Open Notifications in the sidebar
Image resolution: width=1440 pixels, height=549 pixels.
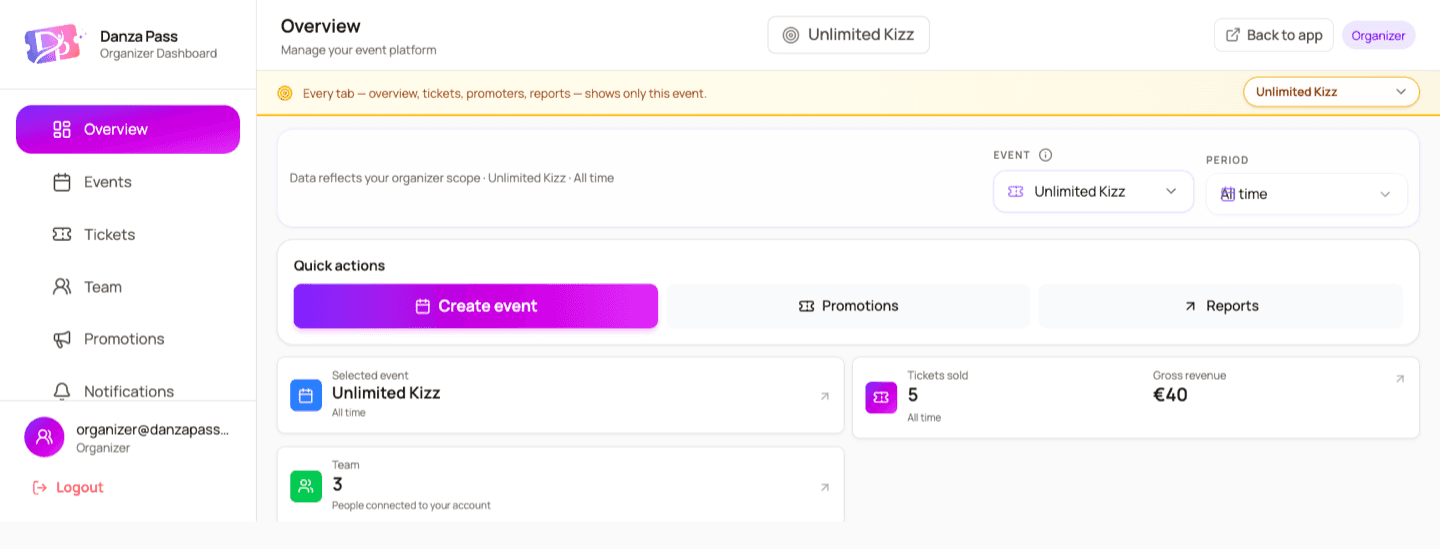coord(128,391)
